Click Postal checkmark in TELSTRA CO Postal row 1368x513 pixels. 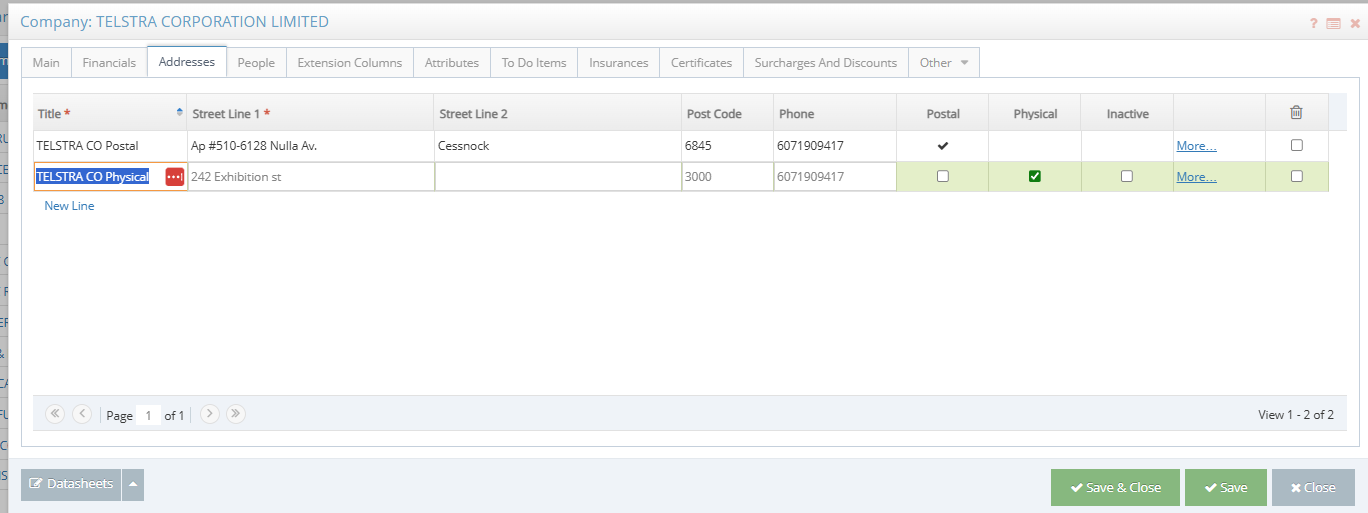point(942,146)
